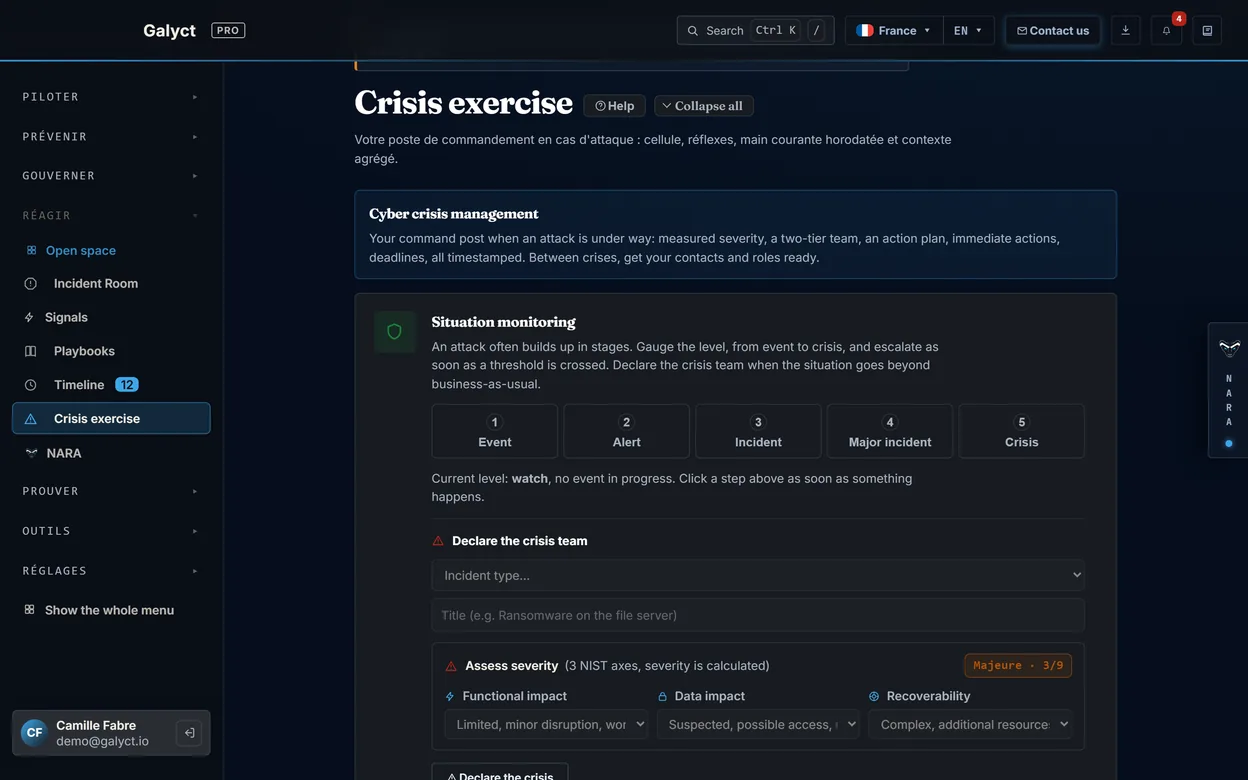
Task: Select step 3 Incident level
Action: tap(758, 431)
